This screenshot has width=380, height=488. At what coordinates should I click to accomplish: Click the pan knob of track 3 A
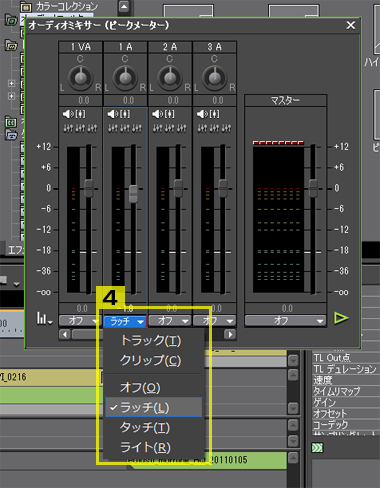coord(214,78)
